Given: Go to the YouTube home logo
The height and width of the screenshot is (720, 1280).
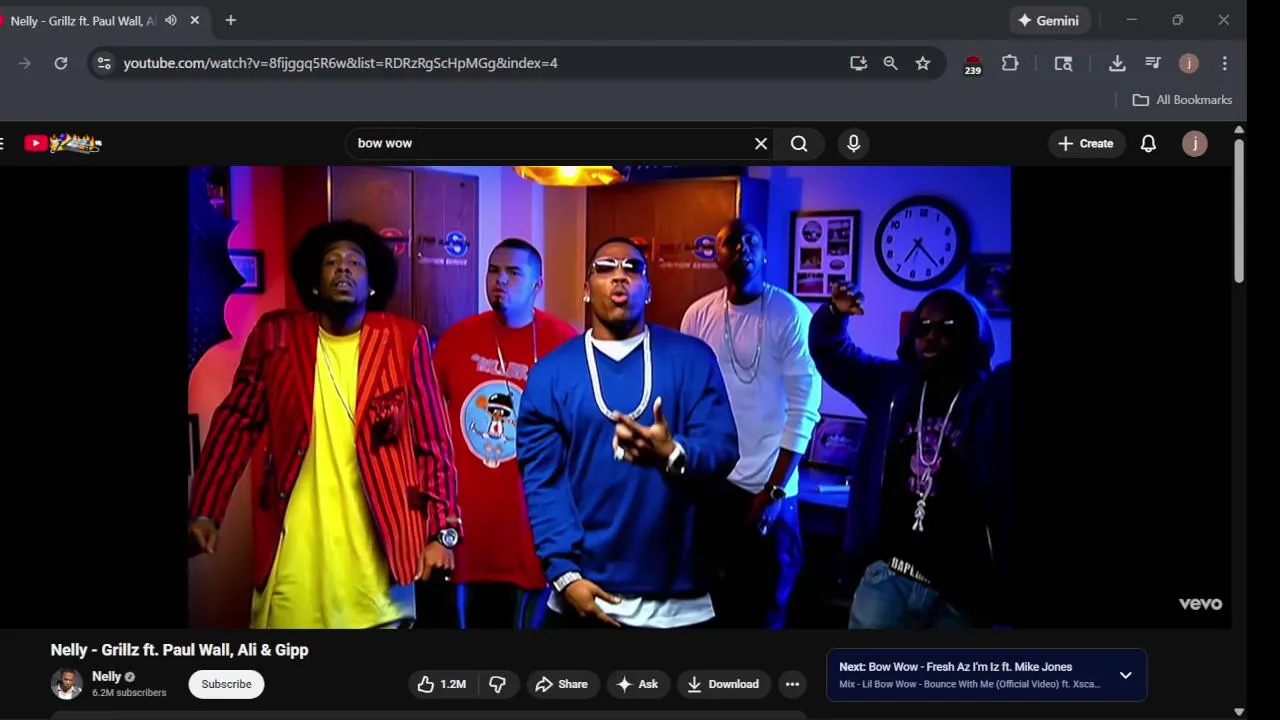Looking at the screenshot, I should point(63,143).
